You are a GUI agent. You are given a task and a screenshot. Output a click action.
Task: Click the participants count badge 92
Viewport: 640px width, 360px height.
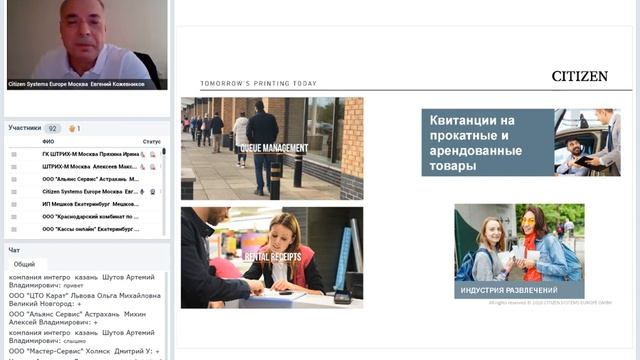[x=53, y=129]
